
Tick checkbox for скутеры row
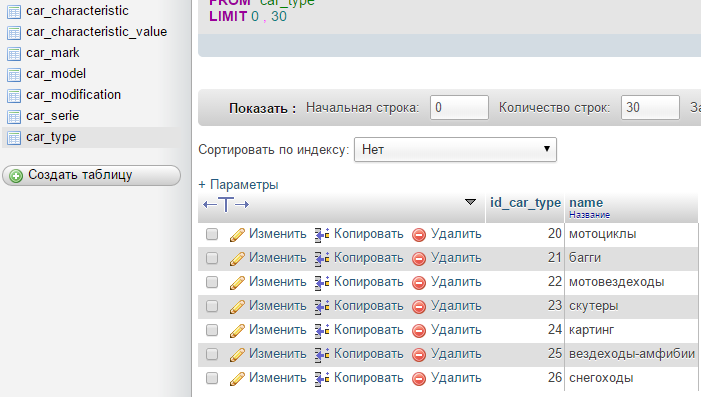coord(212,306)
